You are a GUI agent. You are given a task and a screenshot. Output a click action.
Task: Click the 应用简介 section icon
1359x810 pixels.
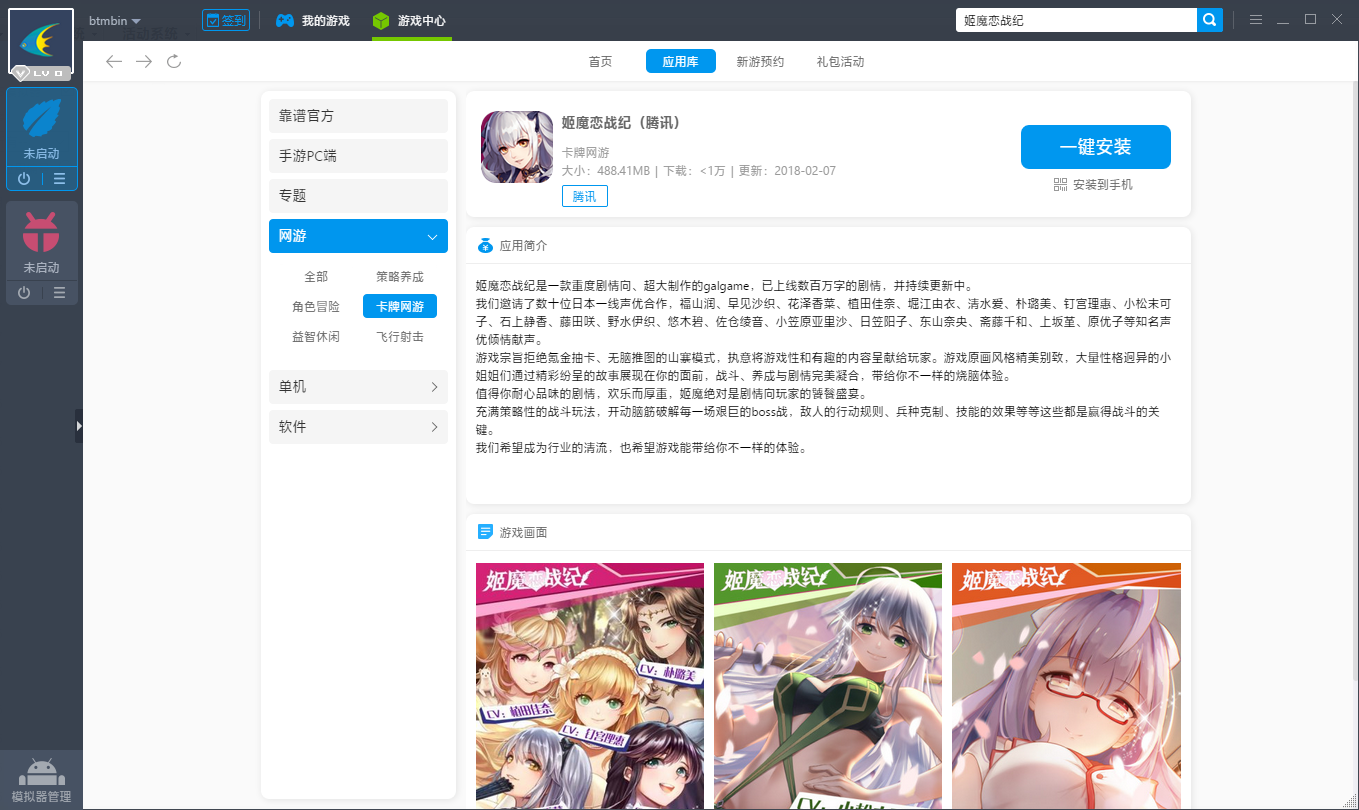pyautogui.click(x=486, y=245)
